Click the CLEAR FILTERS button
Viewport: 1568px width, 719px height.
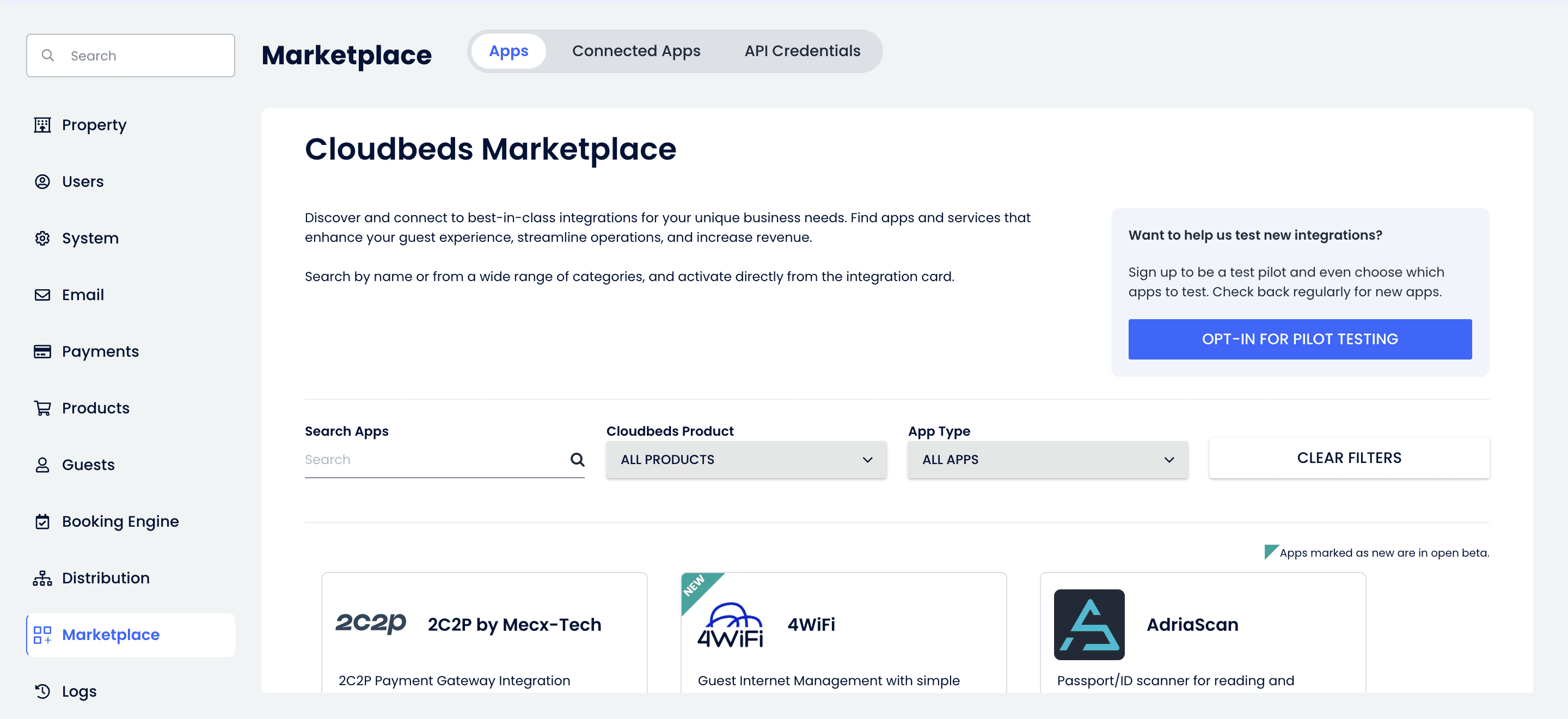click(x=1348, y=458)
